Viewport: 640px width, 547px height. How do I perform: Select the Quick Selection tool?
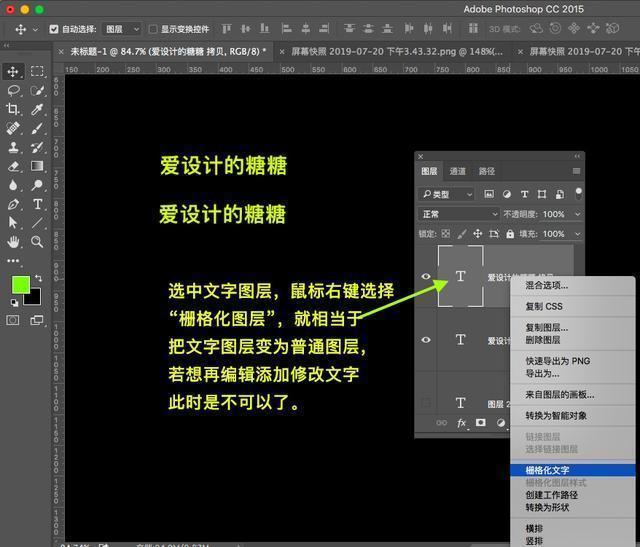tap(37, 90)
